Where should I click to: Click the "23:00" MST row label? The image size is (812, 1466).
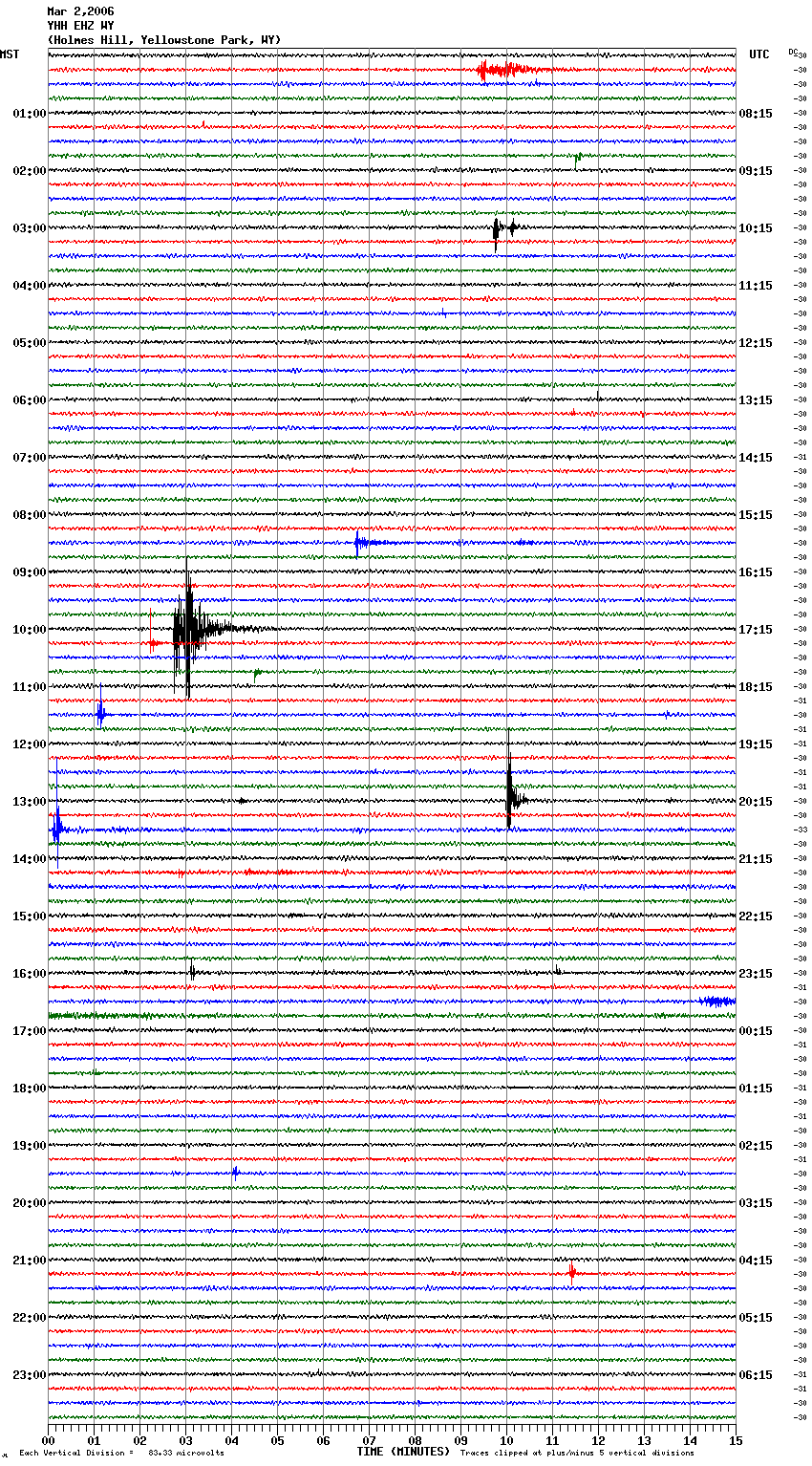(x=30, y=1375)
